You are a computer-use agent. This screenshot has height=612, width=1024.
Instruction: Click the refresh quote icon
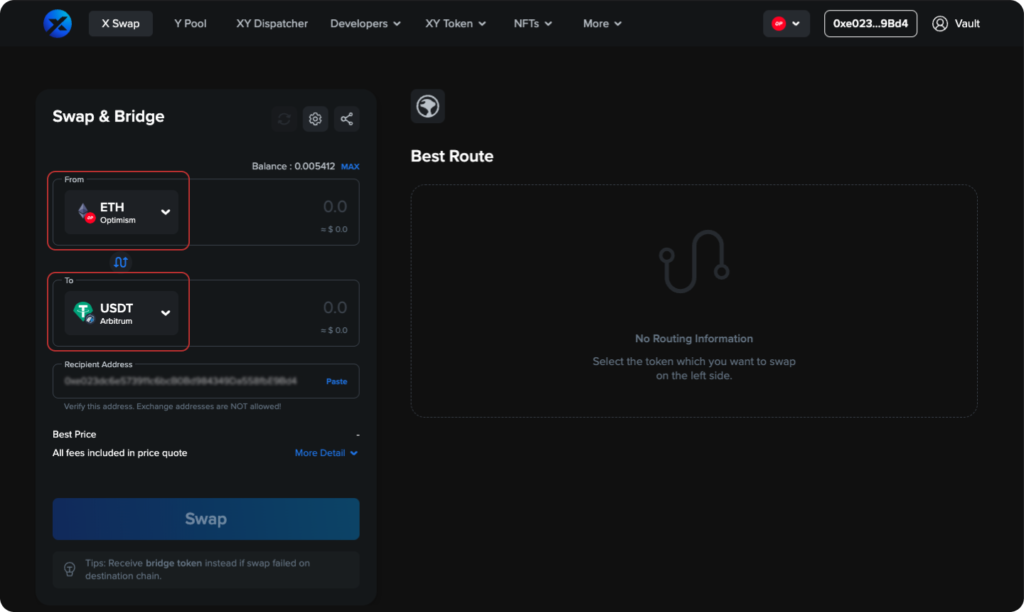pyautogui.click(x=284, y=119)
